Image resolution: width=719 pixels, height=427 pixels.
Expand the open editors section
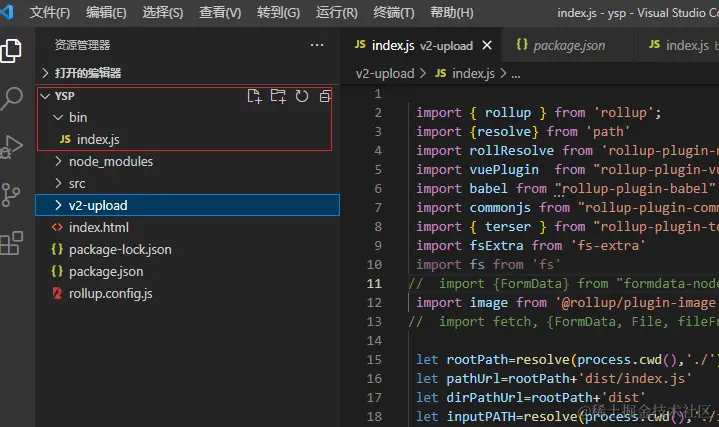(x=88, y=73)
